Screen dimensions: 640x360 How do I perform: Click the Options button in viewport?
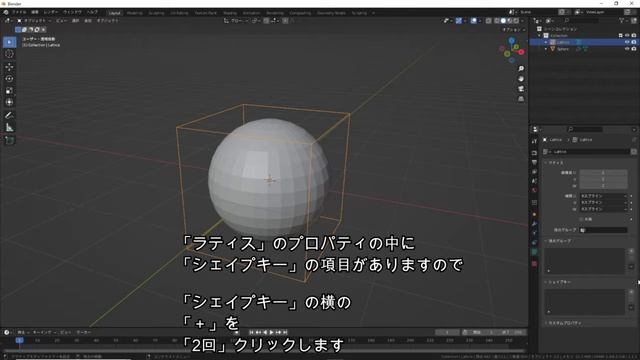514,30
